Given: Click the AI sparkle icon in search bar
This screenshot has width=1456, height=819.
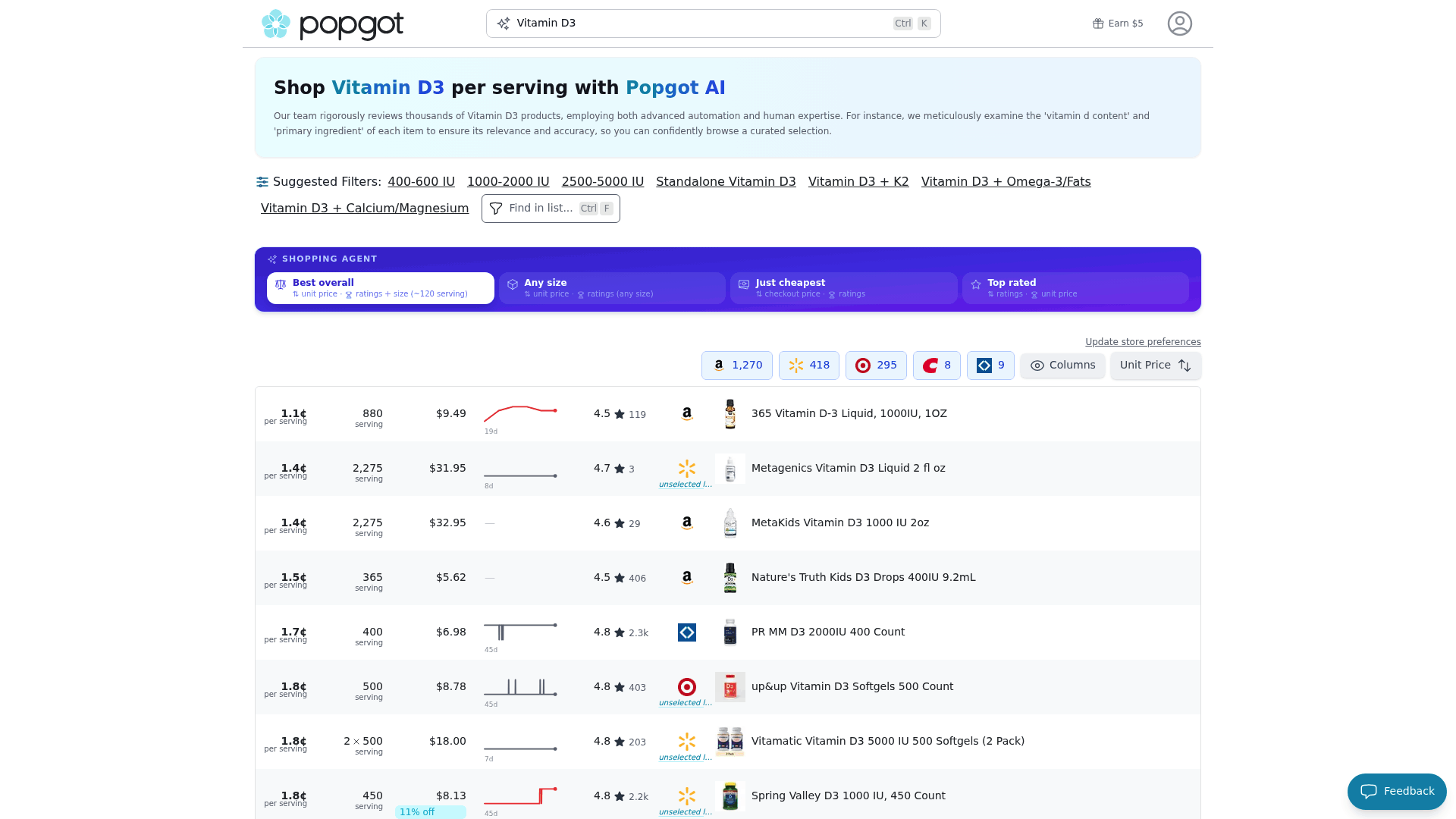Looking at the screenshot, I should tap(504, 24).
